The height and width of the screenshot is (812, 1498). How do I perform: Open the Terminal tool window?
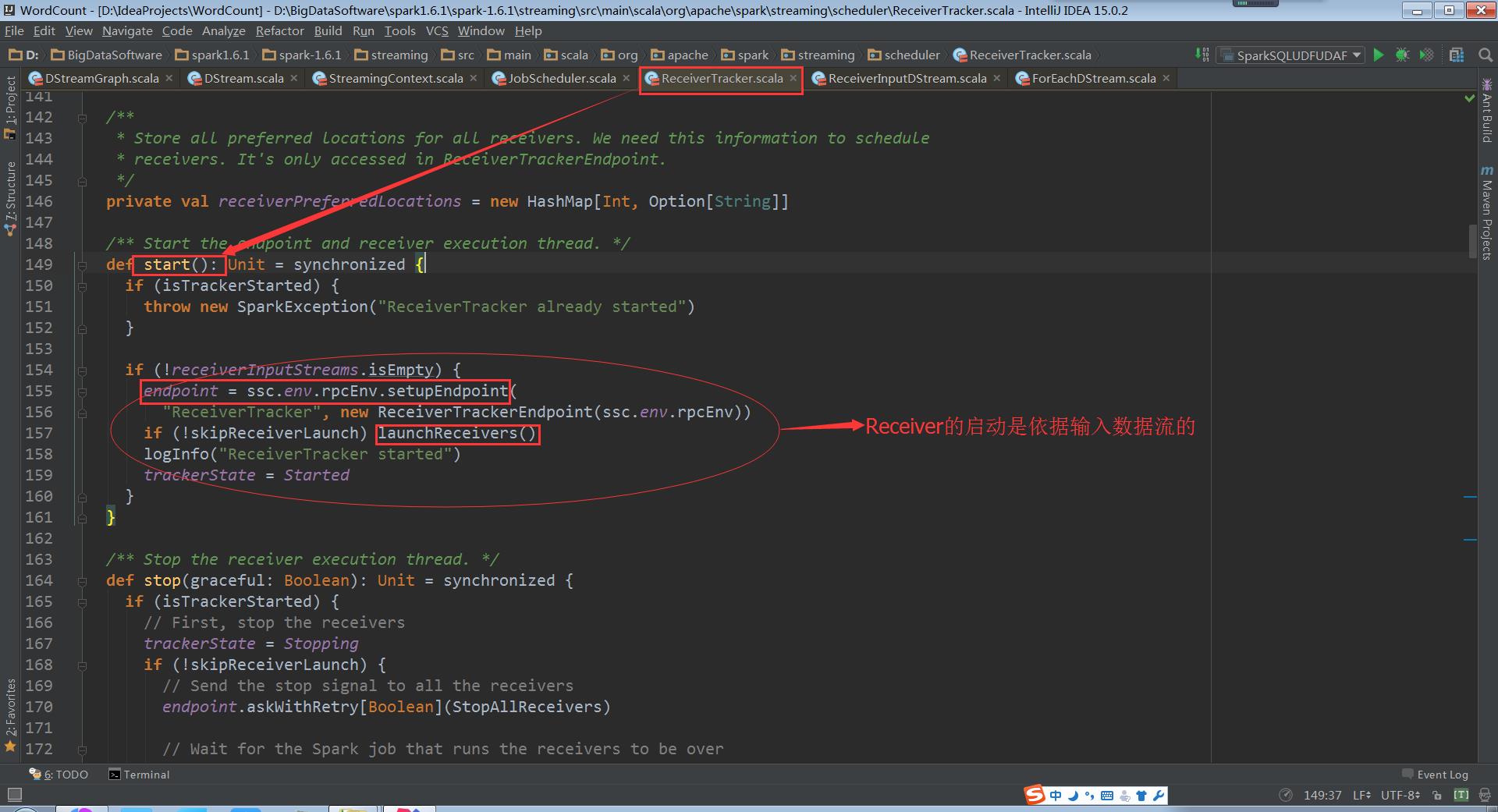pyautogui.click(x=139, y=775)
